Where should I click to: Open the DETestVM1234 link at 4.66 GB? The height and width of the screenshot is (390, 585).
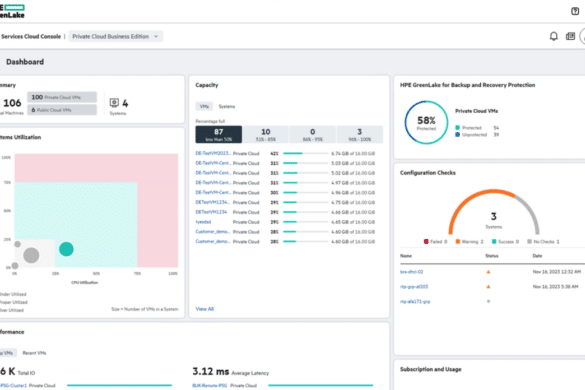point(211,212)
